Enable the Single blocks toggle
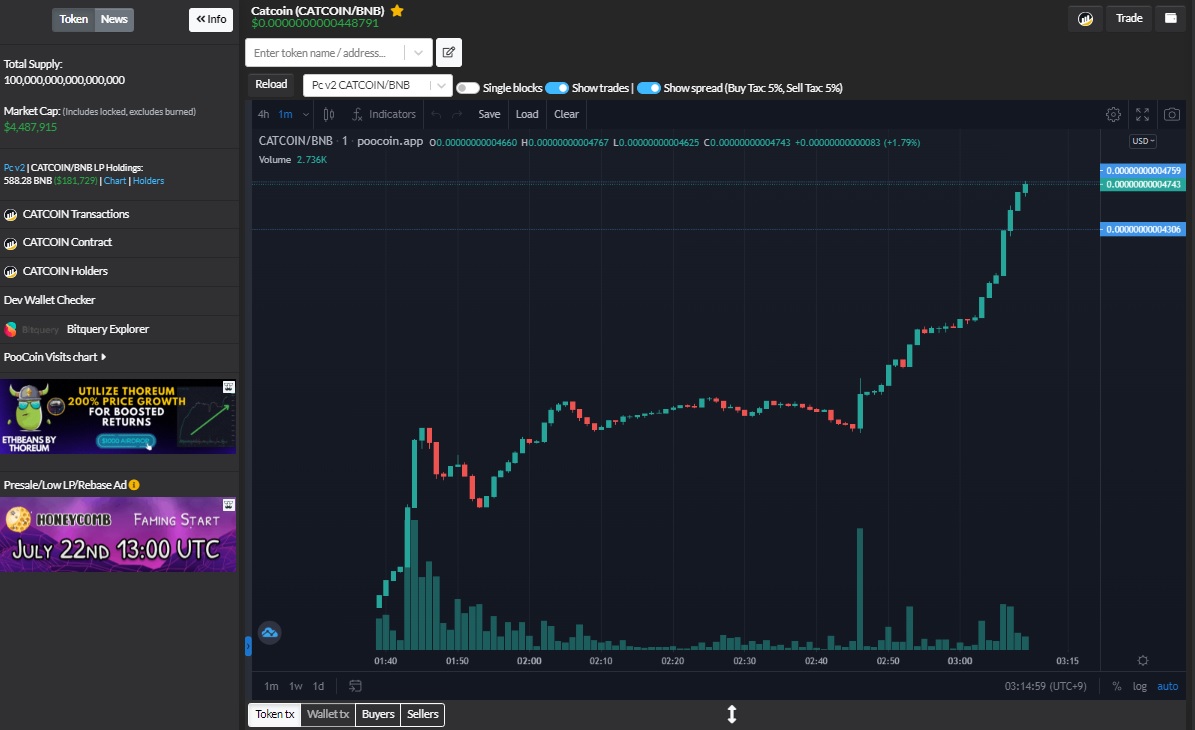This screenshot has height=730, width=1195. [x=467, y=88]
